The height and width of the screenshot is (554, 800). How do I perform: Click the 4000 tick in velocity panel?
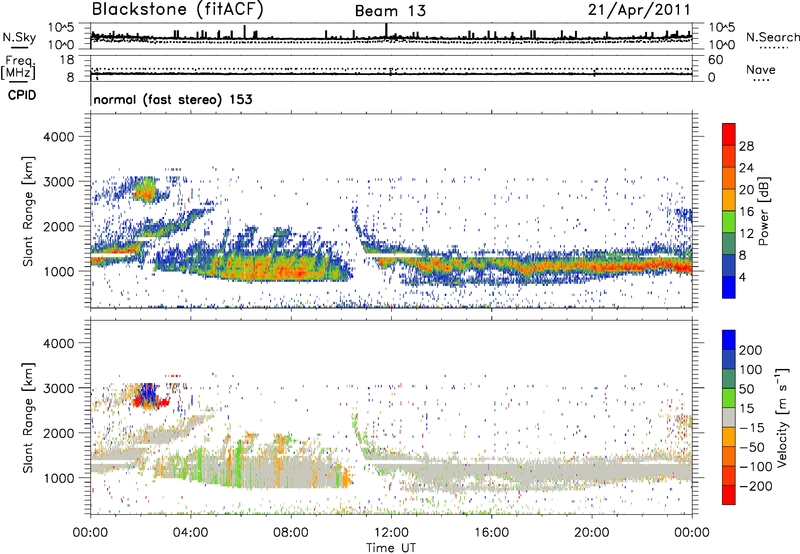(x=58, y=343)
